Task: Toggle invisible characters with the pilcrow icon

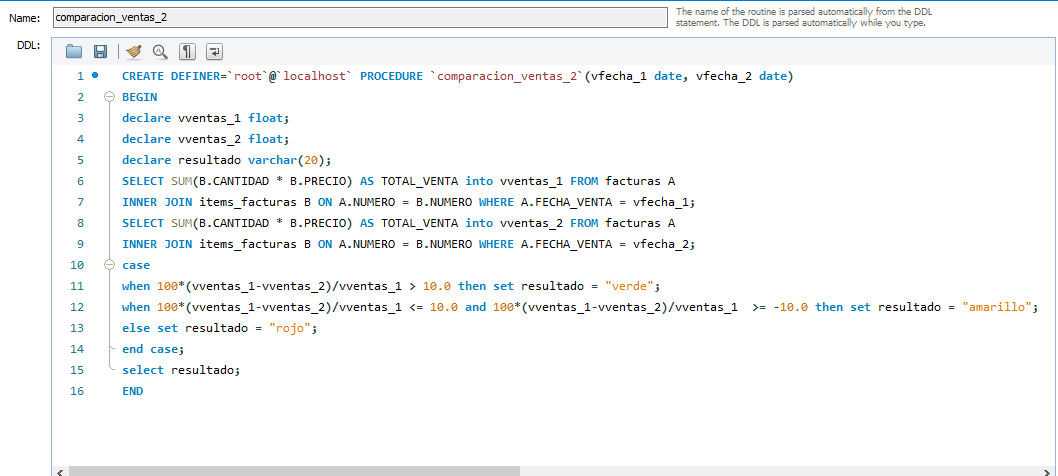Action: (187, 51)
